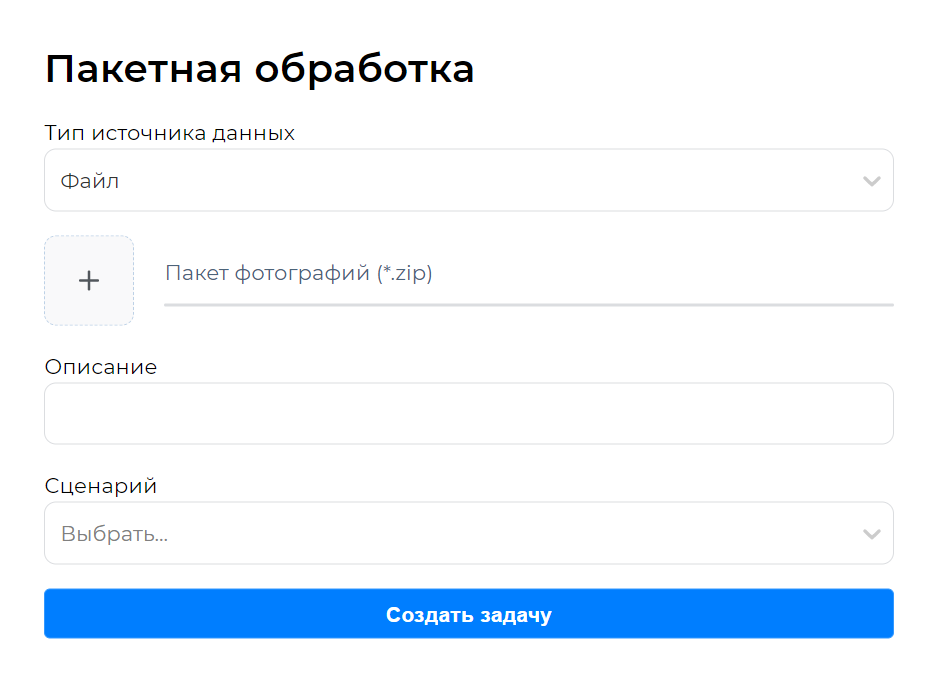Open the Тип источника данных dropdown showing Файл
The image size is (947, 680).
469,180
